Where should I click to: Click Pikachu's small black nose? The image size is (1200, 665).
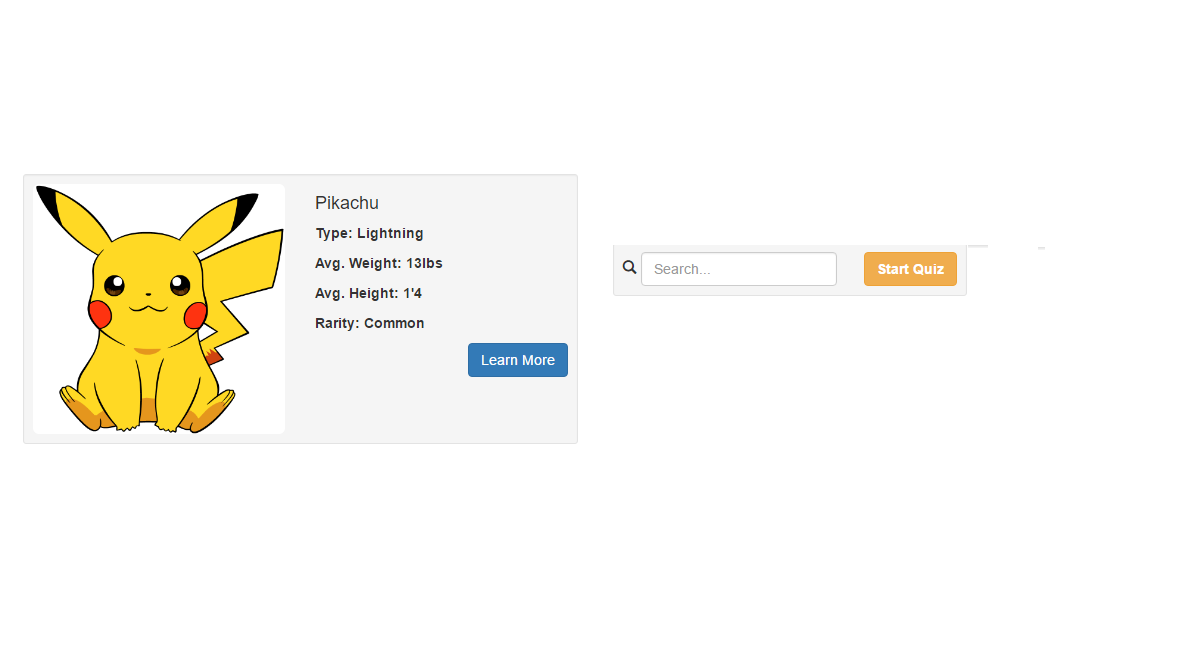coord(147,295)
